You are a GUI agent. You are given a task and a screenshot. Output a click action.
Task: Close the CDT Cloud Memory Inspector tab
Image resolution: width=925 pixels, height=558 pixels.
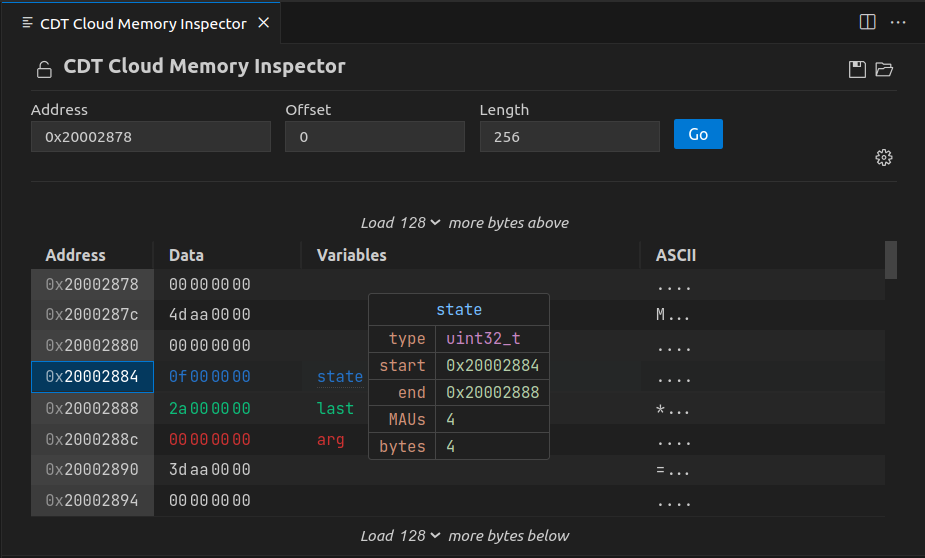[264, 22]
